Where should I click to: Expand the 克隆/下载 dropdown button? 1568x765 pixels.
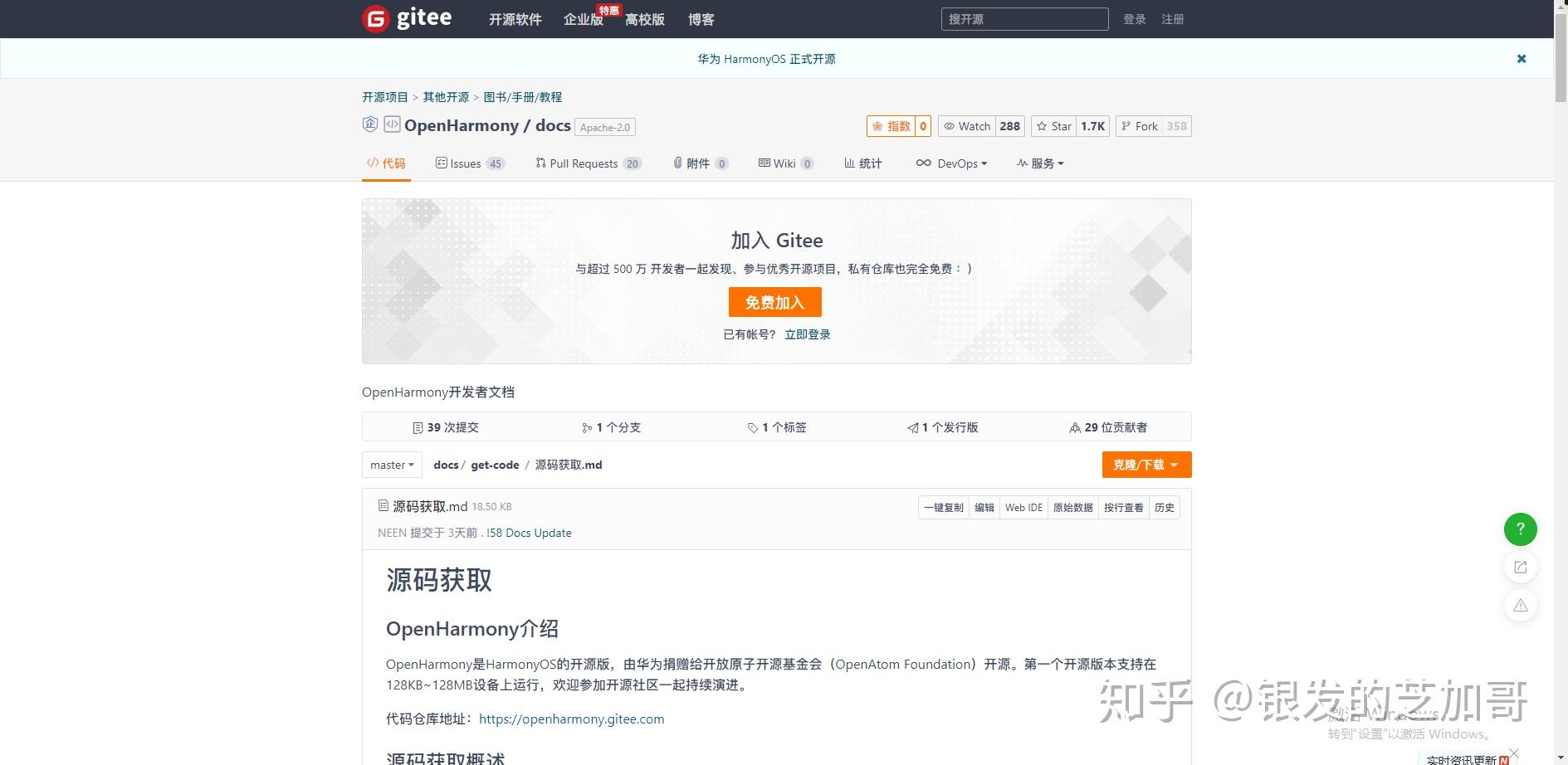point(1146,465)
